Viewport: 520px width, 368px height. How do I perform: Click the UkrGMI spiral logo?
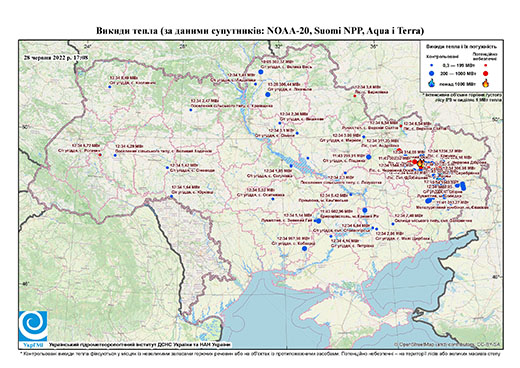33,326
